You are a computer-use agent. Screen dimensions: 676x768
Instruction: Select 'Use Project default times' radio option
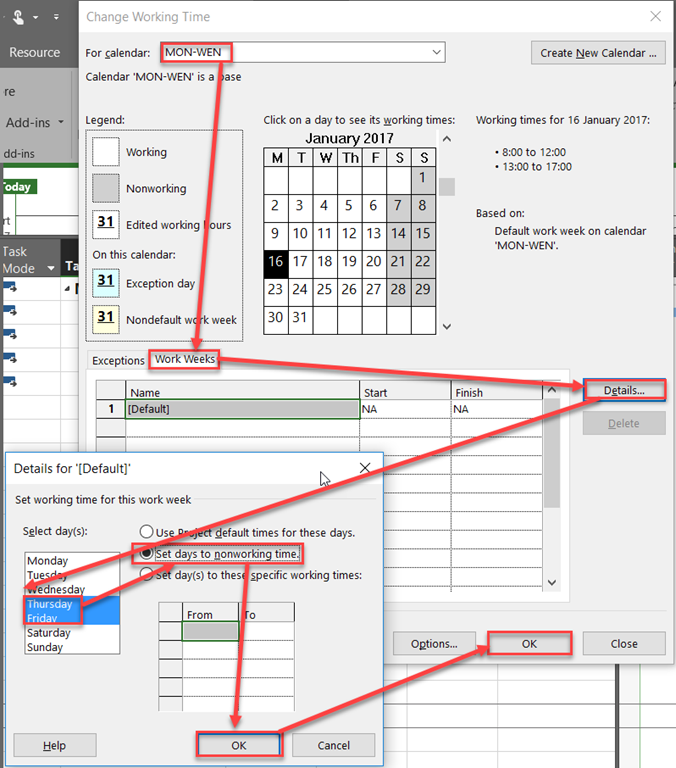(x=147, y=532)
